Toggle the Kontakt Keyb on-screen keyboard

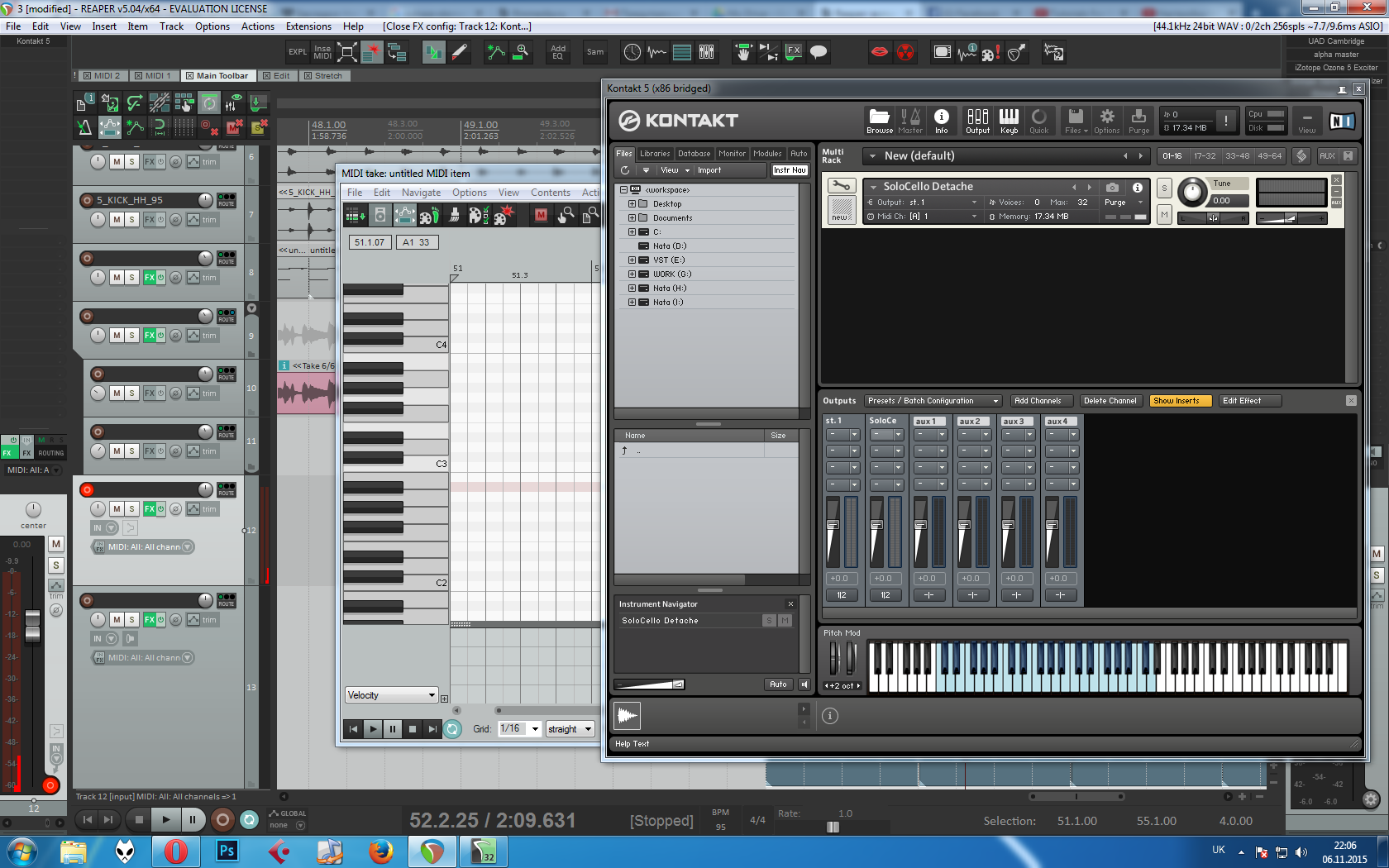tap(1009, 121)
